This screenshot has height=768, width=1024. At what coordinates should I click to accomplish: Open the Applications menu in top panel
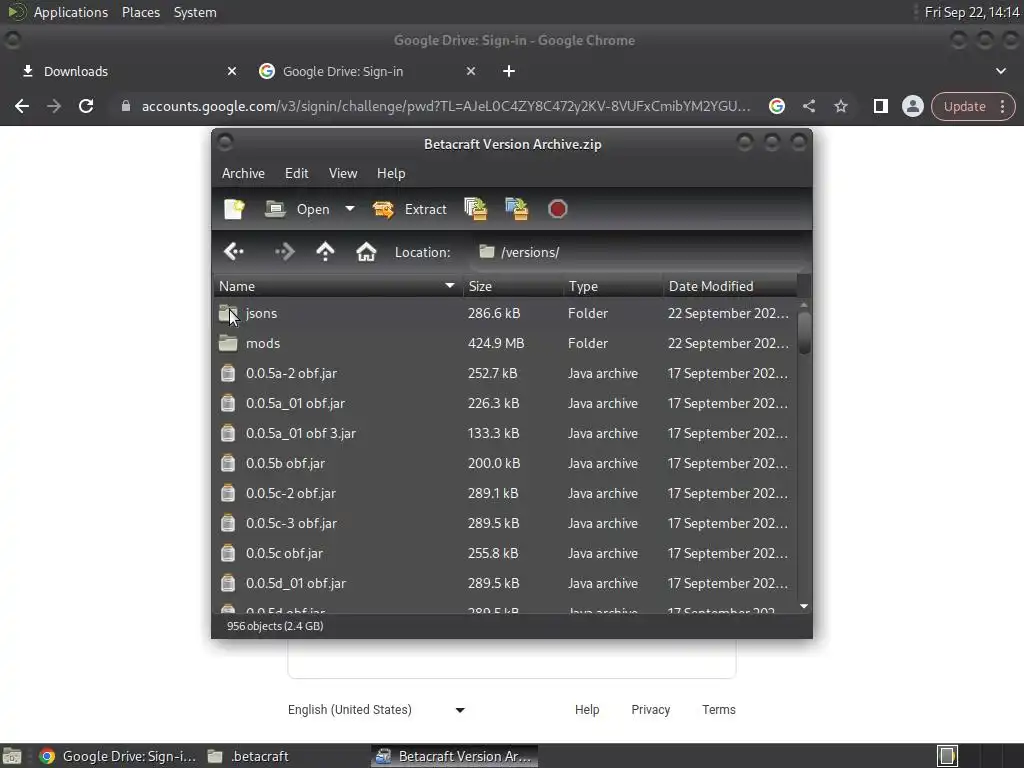71,12
